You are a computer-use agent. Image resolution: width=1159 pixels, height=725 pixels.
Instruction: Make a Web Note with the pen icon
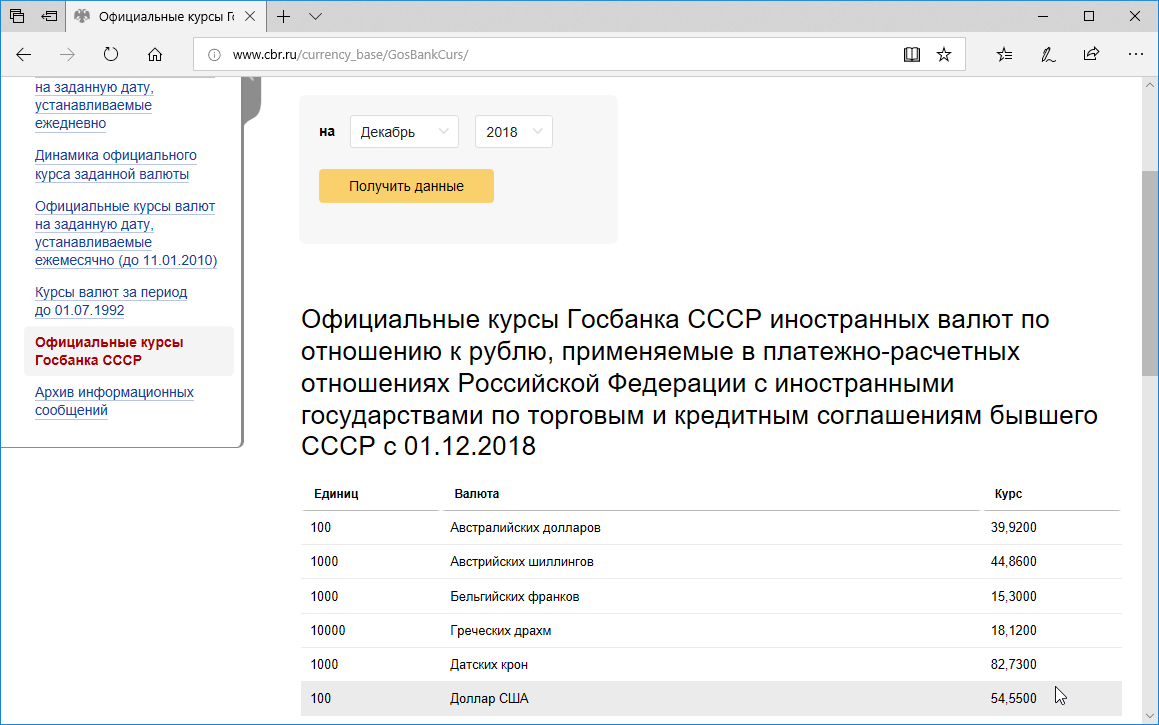click(x=1047, y=54)
